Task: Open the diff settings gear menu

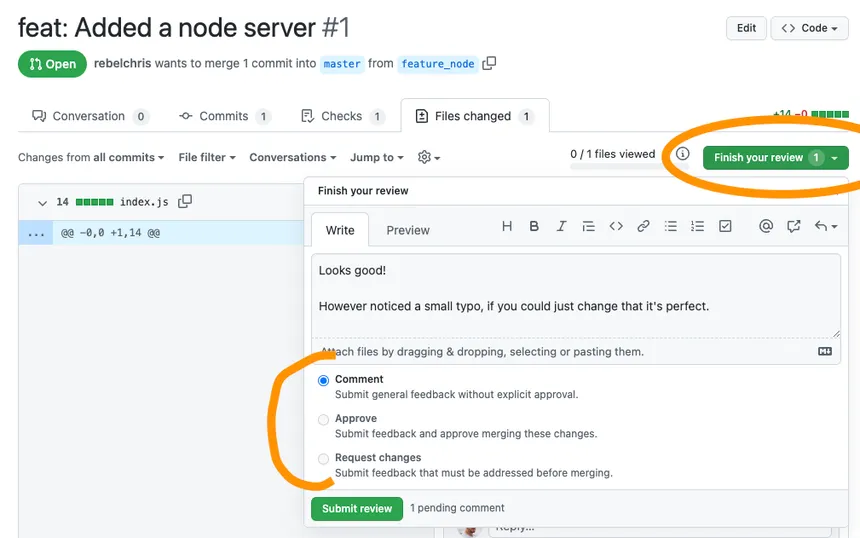Action: tap(428, 157)
